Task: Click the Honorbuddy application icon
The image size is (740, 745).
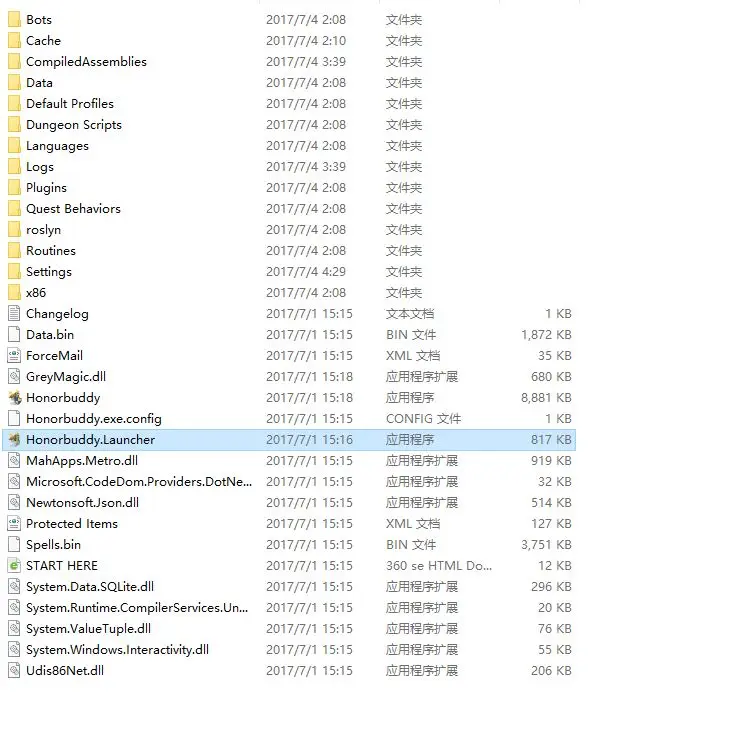Action: 15,397
